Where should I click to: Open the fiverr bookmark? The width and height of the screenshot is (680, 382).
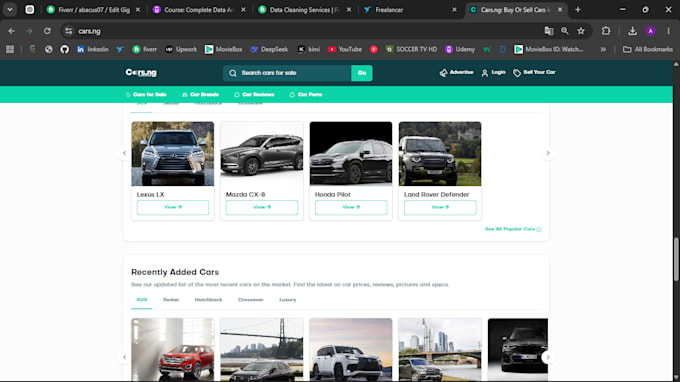pos(144,49)
